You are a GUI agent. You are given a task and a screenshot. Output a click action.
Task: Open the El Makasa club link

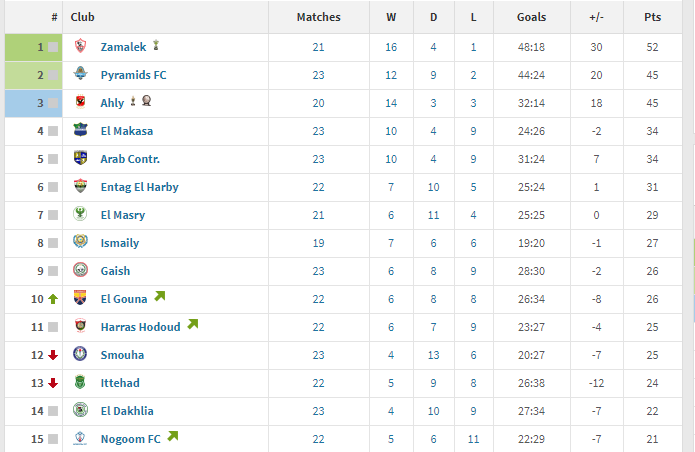(x=127, y=131)
